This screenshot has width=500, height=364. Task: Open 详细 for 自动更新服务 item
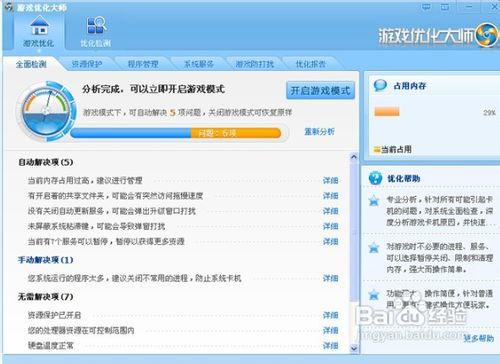[330, 211]
